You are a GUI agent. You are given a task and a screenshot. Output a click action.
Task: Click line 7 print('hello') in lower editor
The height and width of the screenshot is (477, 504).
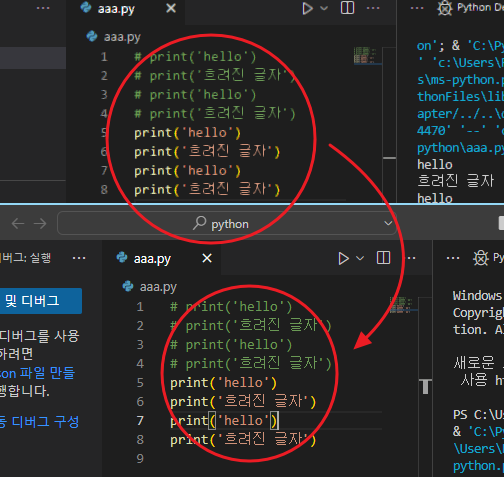pyautogui.click(x=223, y=421)
